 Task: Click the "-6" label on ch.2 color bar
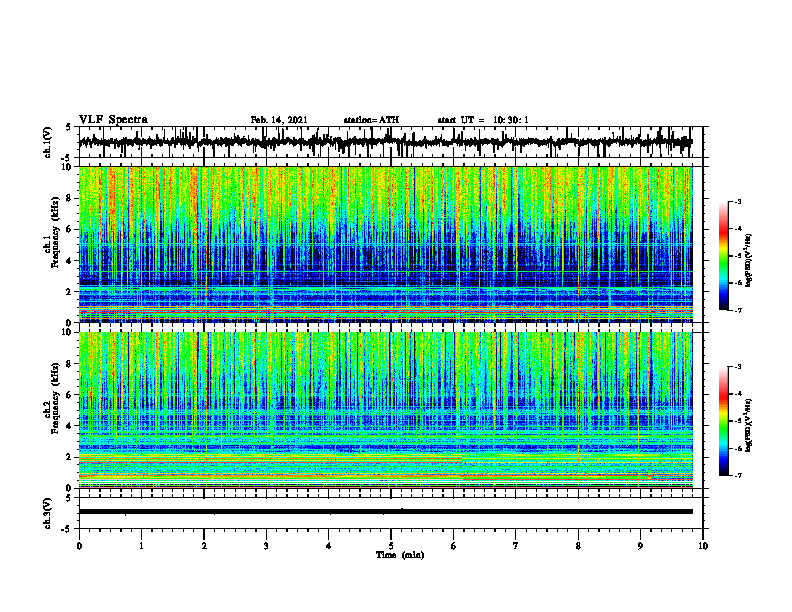pyautogui.click(x=738, y=448)
